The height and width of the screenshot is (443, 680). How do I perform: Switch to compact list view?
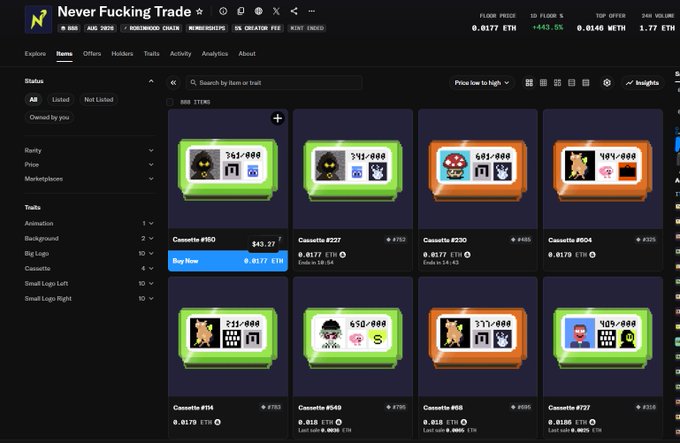pyautogui.click(x=572, y=83)
